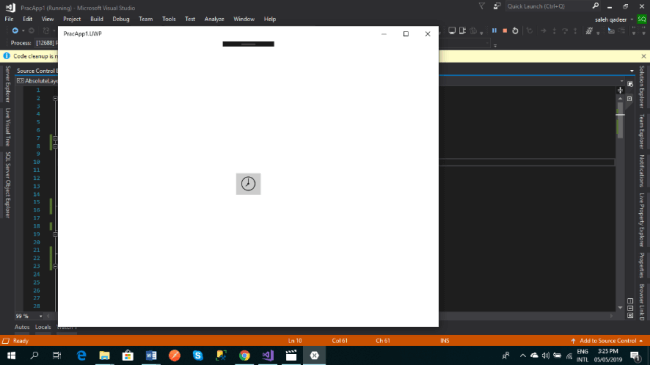Click the editor split window plus icon
Image resolution: width=650 pixels, height=365 pixels.
(x=620, y=90)
